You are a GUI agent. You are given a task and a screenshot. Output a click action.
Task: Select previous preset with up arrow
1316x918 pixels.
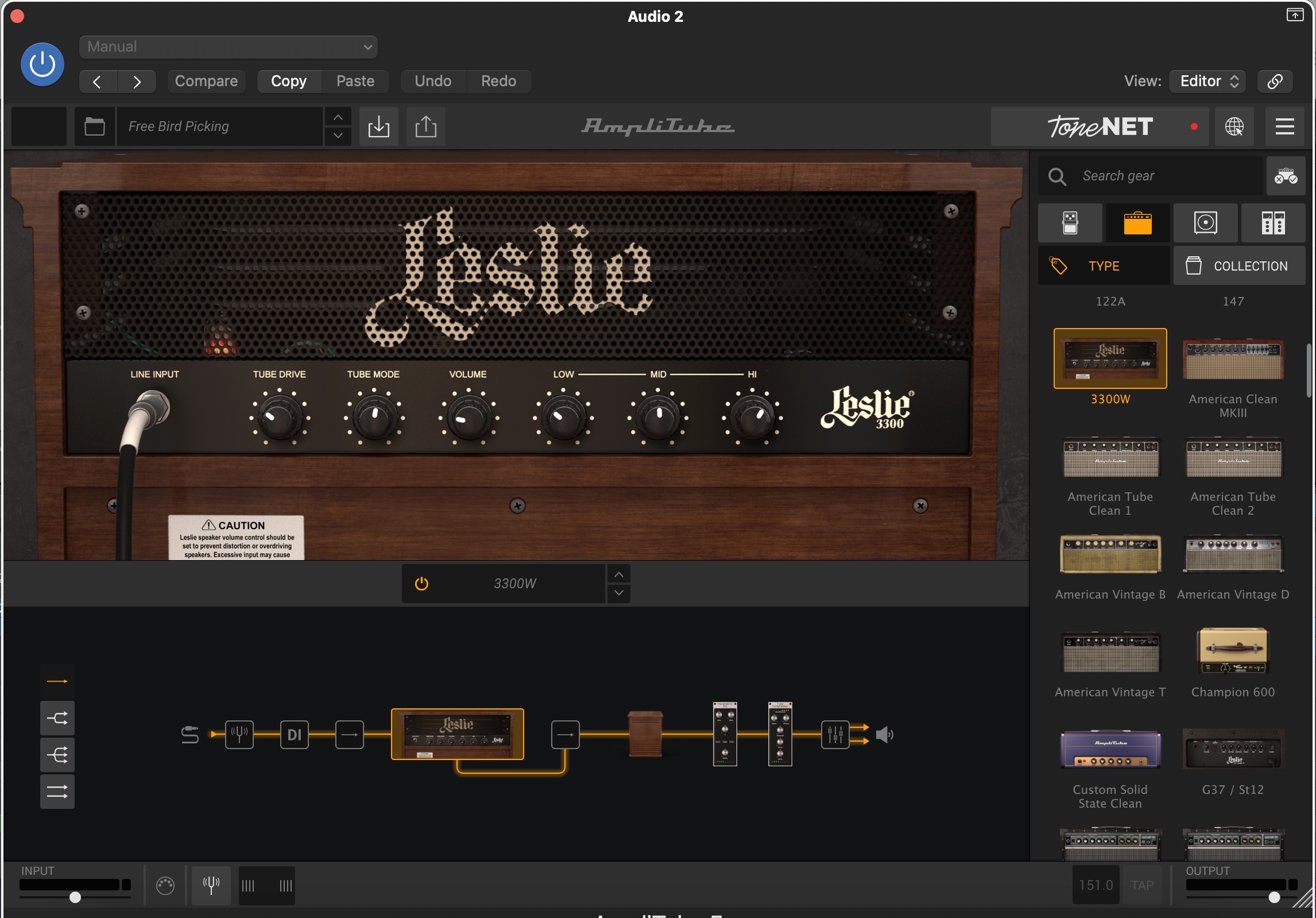tap(338, 117)
